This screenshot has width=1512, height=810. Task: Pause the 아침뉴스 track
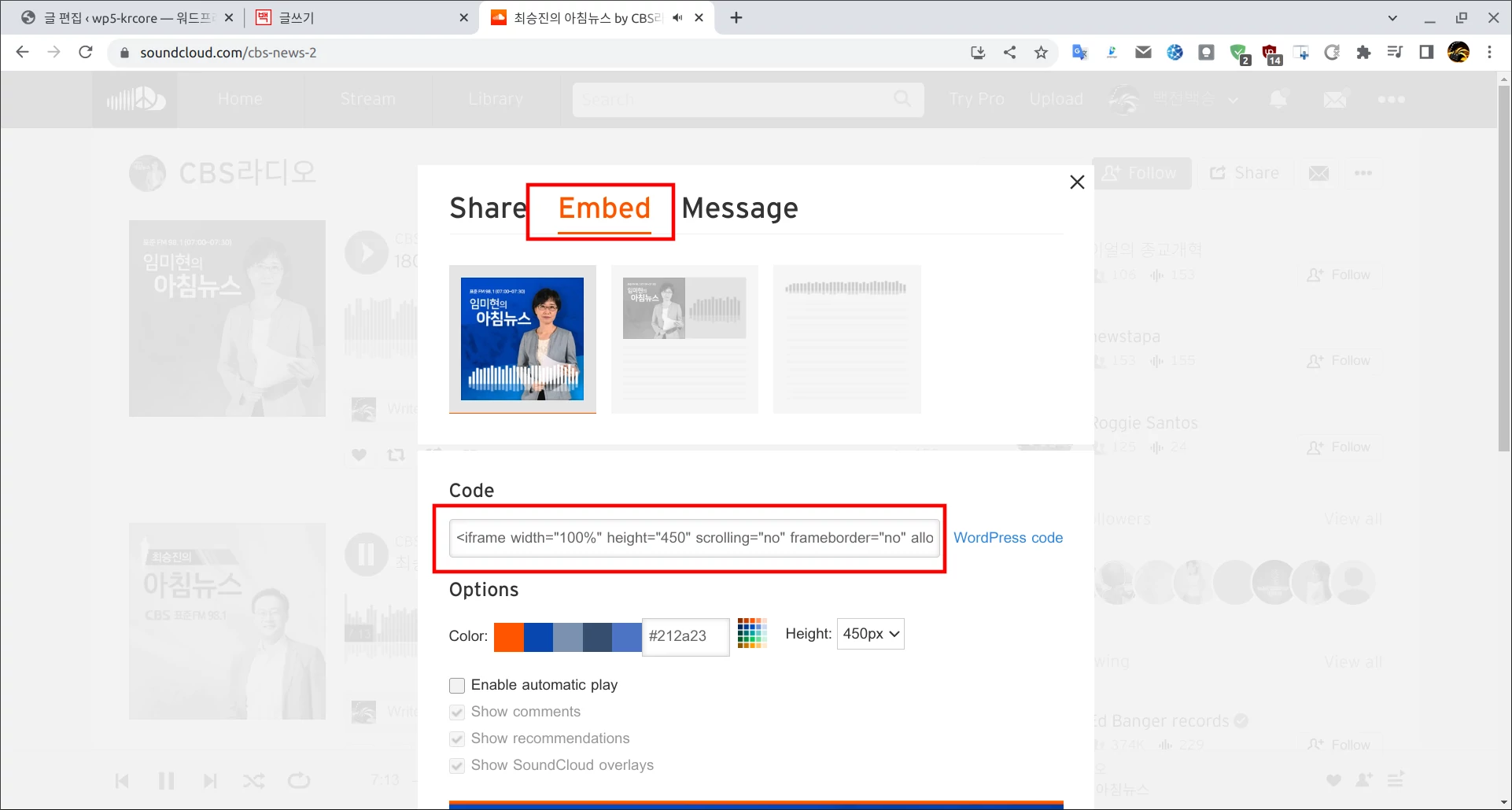(x=367, y=554)
